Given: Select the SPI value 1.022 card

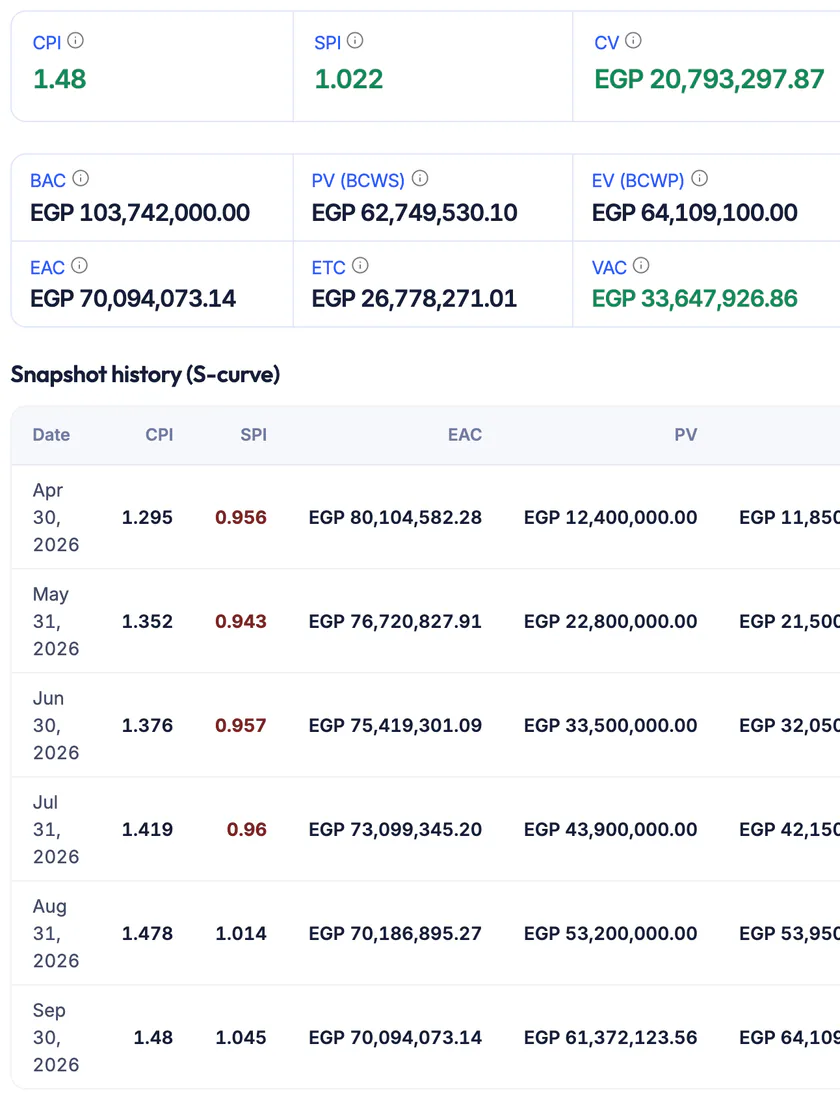Looking at the screenshot, I should (349, 79).
